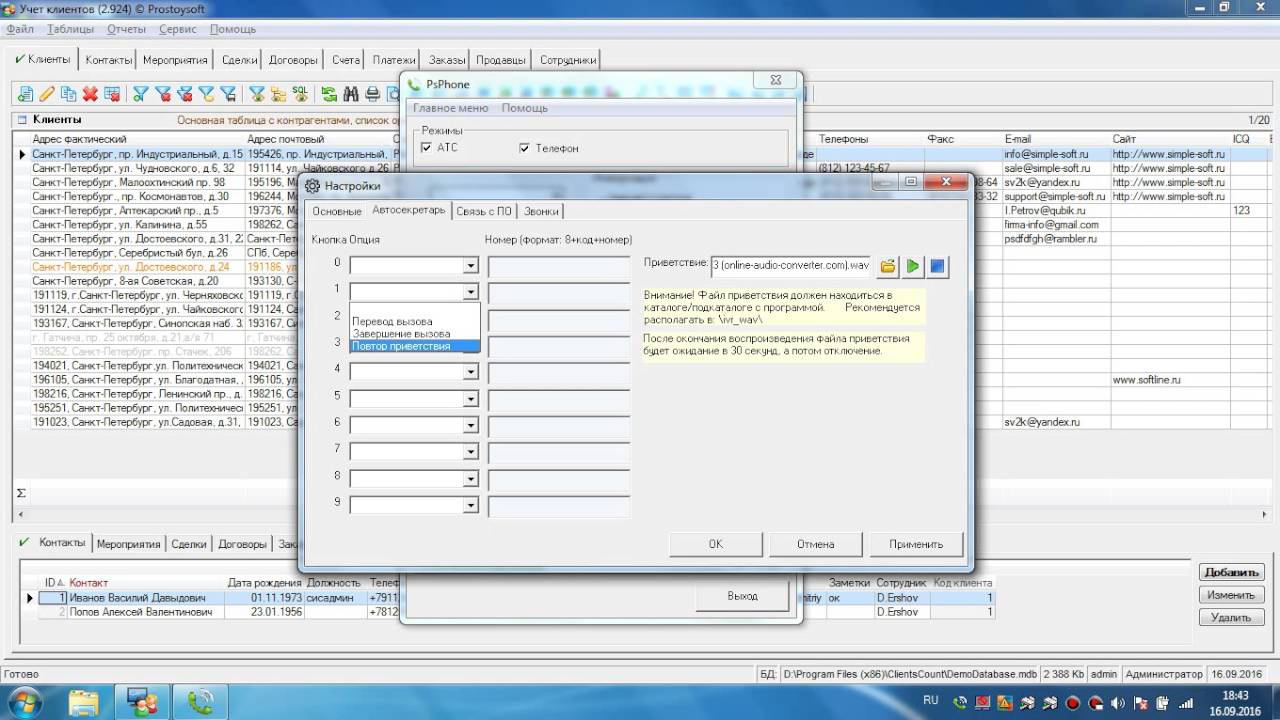
Task: Click the Добавить button
Action: point(1232,572)
